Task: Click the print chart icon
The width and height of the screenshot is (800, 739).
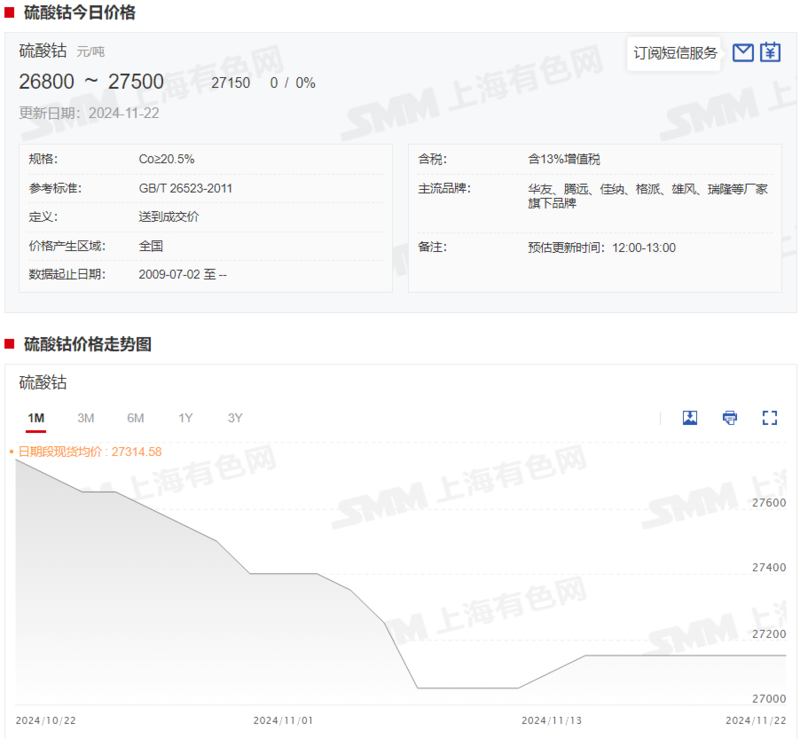Action: [x=730, y=417]
